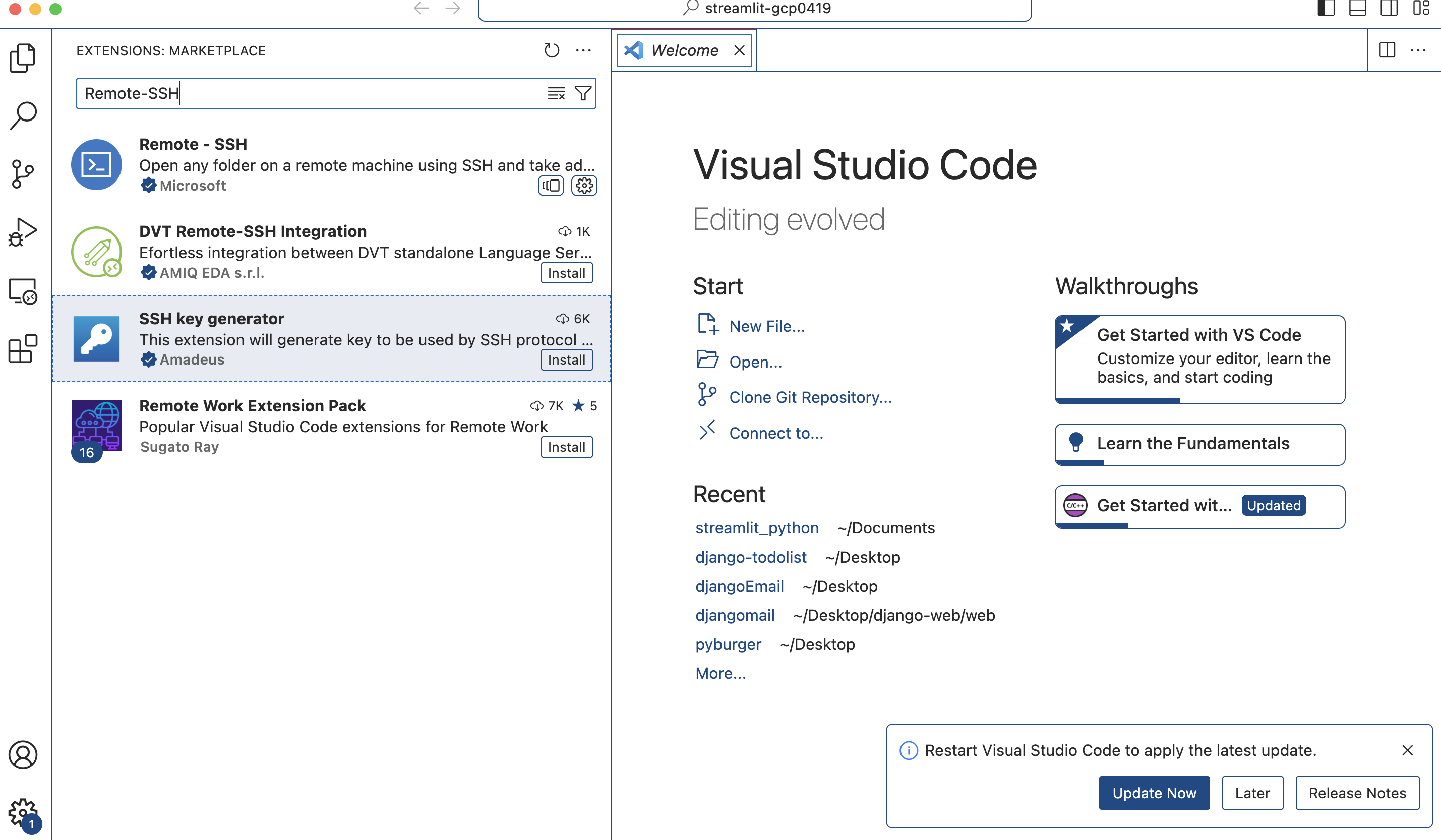Screen dimensions: 1441x840
Task: Open recent project djangomail
Action: click(x=735, y=615)
